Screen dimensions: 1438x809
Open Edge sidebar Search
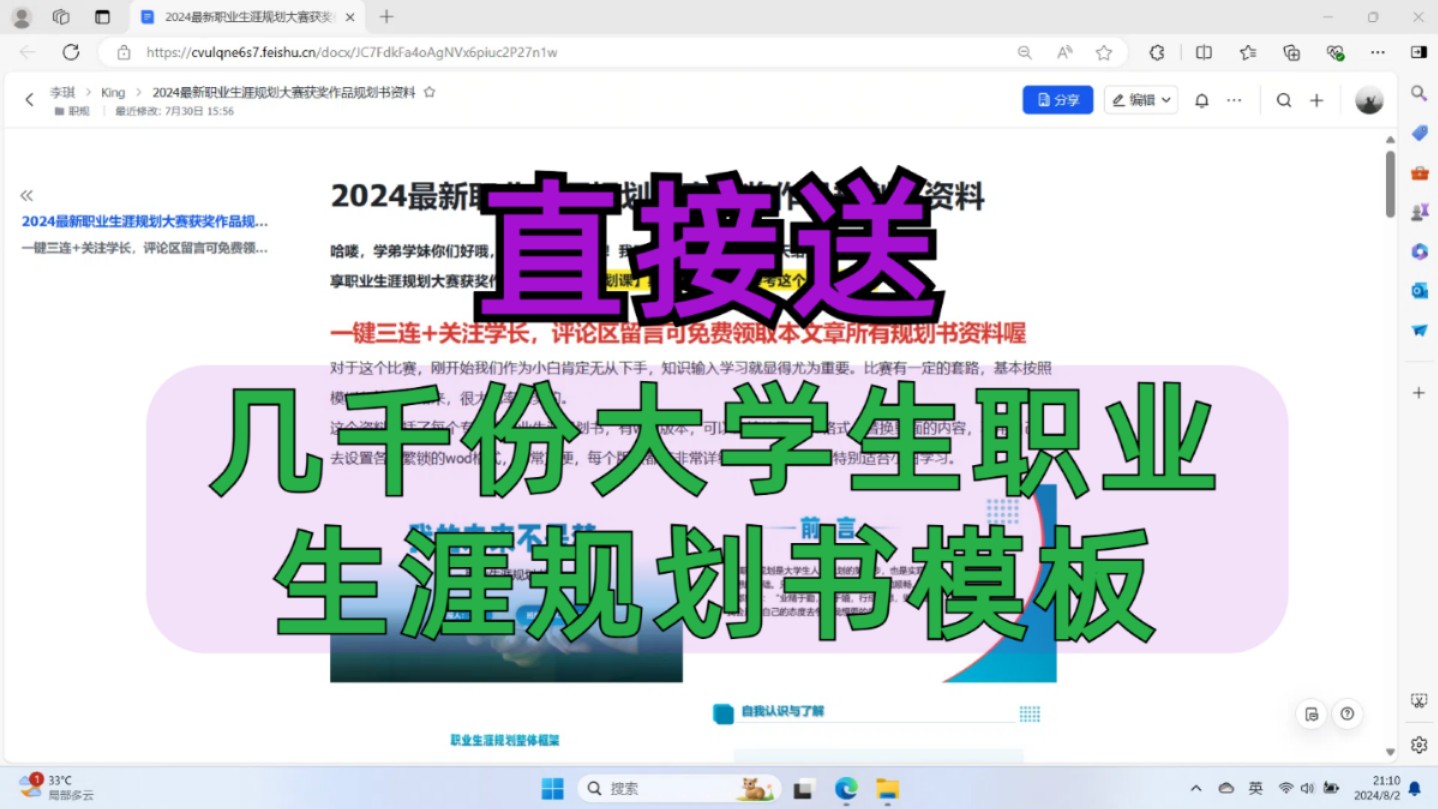tap(1418, 93)
